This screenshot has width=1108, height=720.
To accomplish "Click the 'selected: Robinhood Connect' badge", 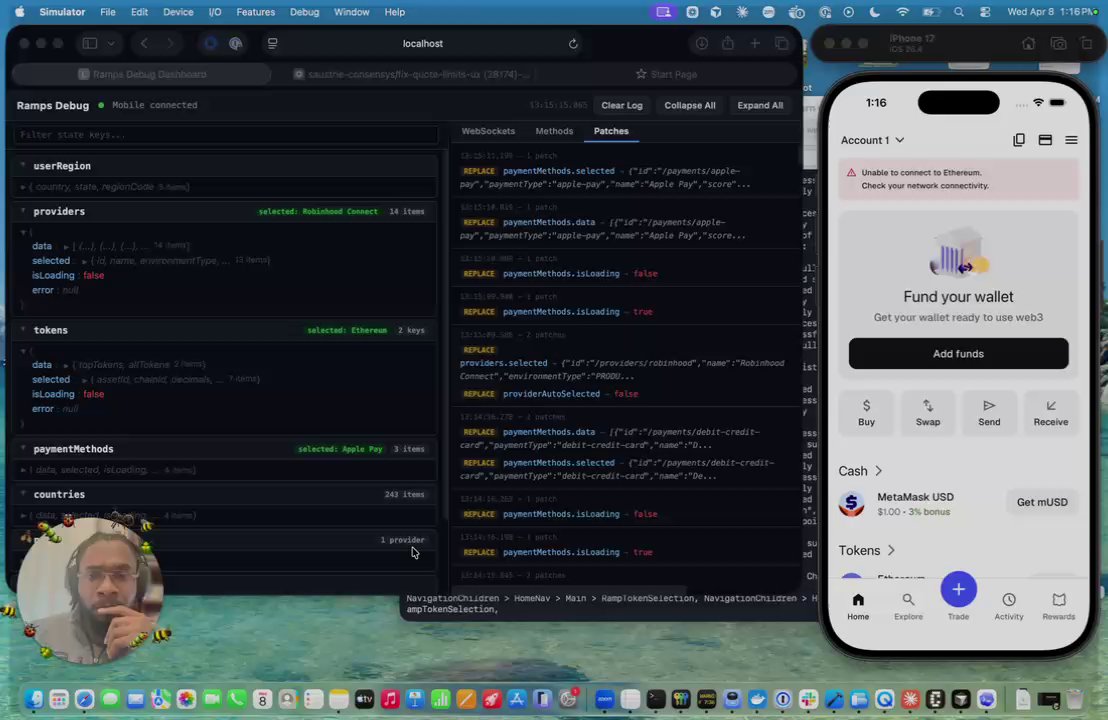I will [x=318, y=212].
